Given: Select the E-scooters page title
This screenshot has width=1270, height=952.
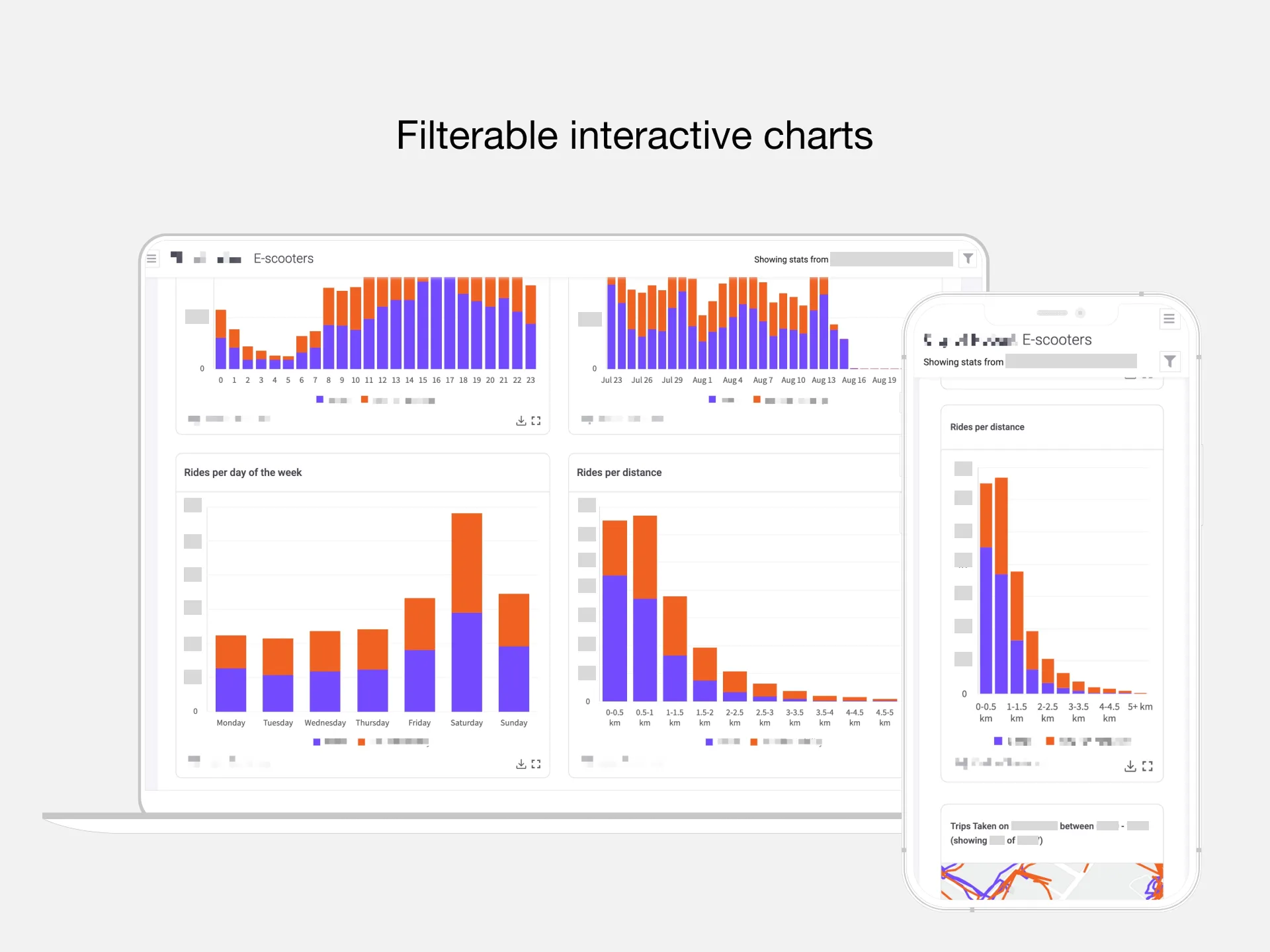Looking at the screenshot, I should (x=283, y=258).
